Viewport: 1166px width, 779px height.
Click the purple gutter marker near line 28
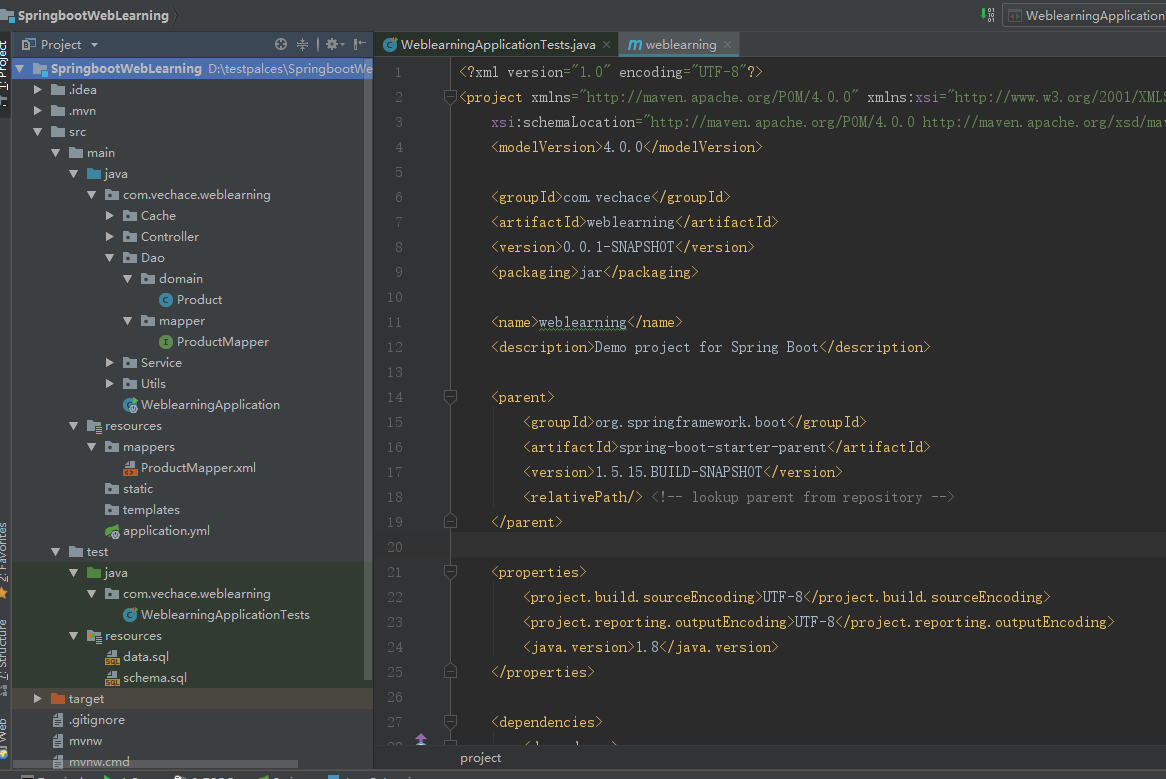click(x=421, y=739)
